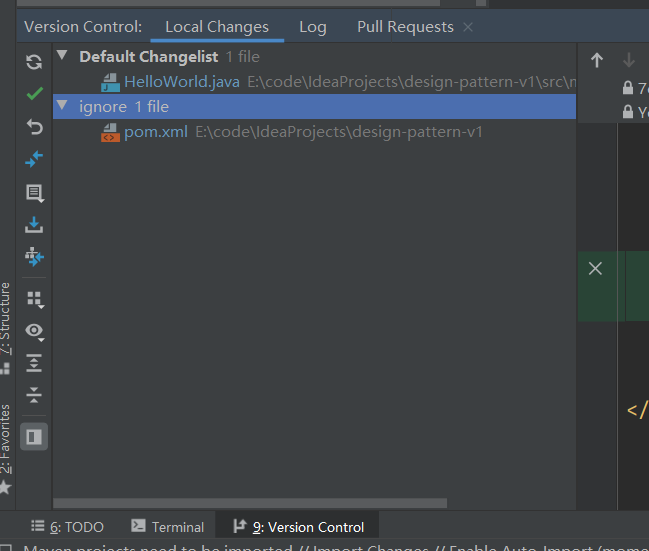Click the Terminal tab icon
The width and height of the screenshot is (649, 551).
[x=138, y=526]
